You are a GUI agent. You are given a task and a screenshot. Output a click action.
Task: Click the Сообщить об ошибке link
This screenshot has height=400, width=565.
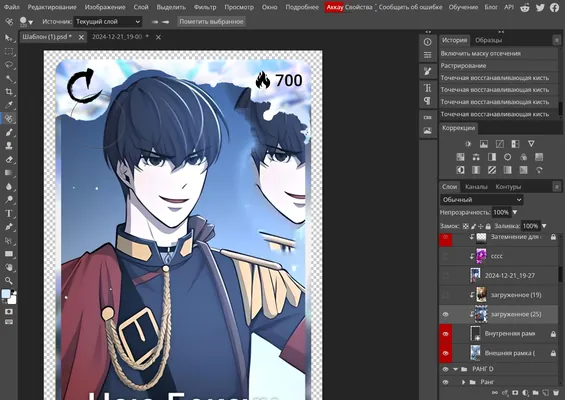(410, 7)
